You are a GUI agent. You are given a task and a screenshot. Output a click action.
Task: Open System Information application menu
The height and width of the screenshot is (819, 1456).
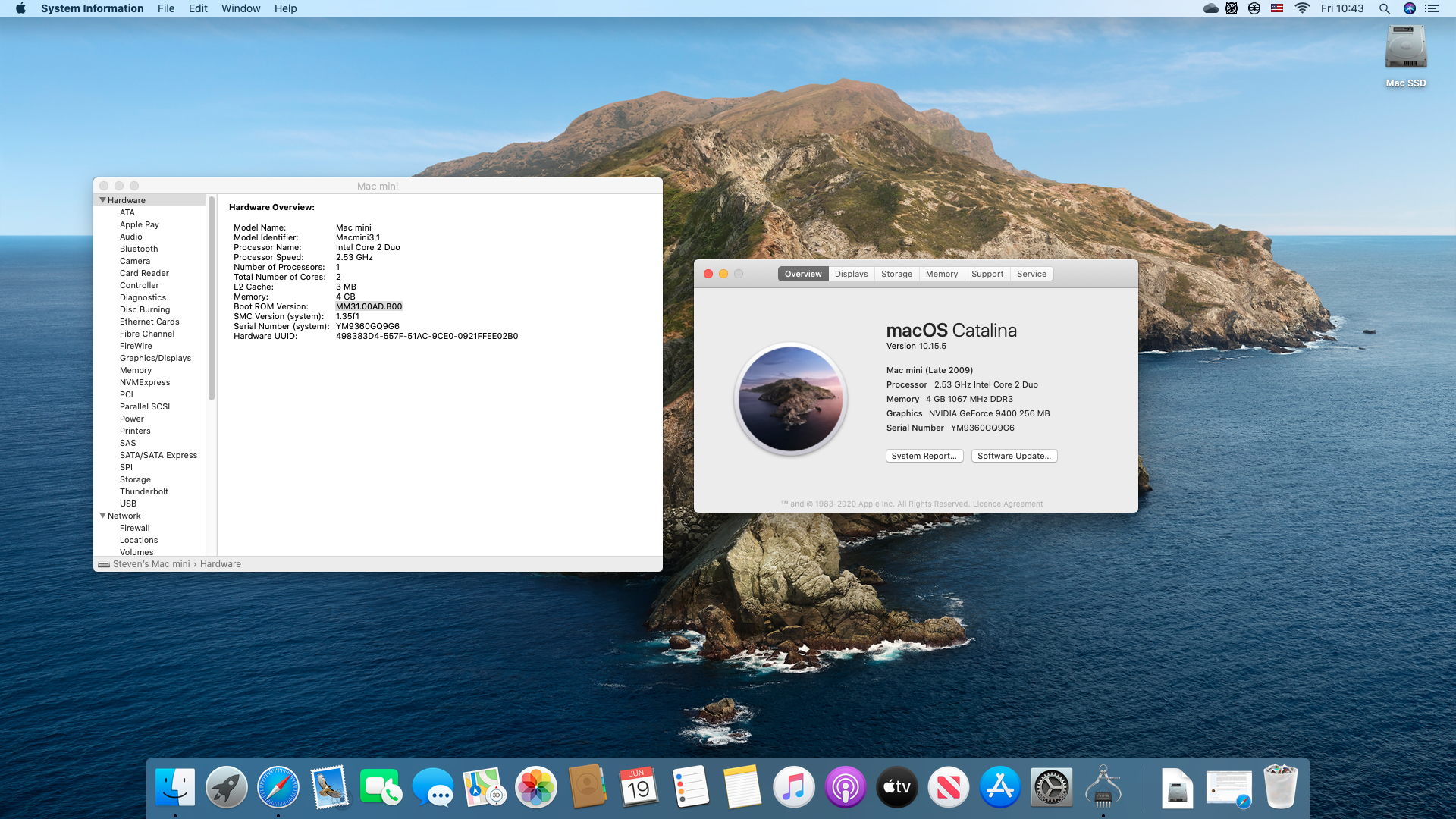pyautogui.click(x=92, y=8)
